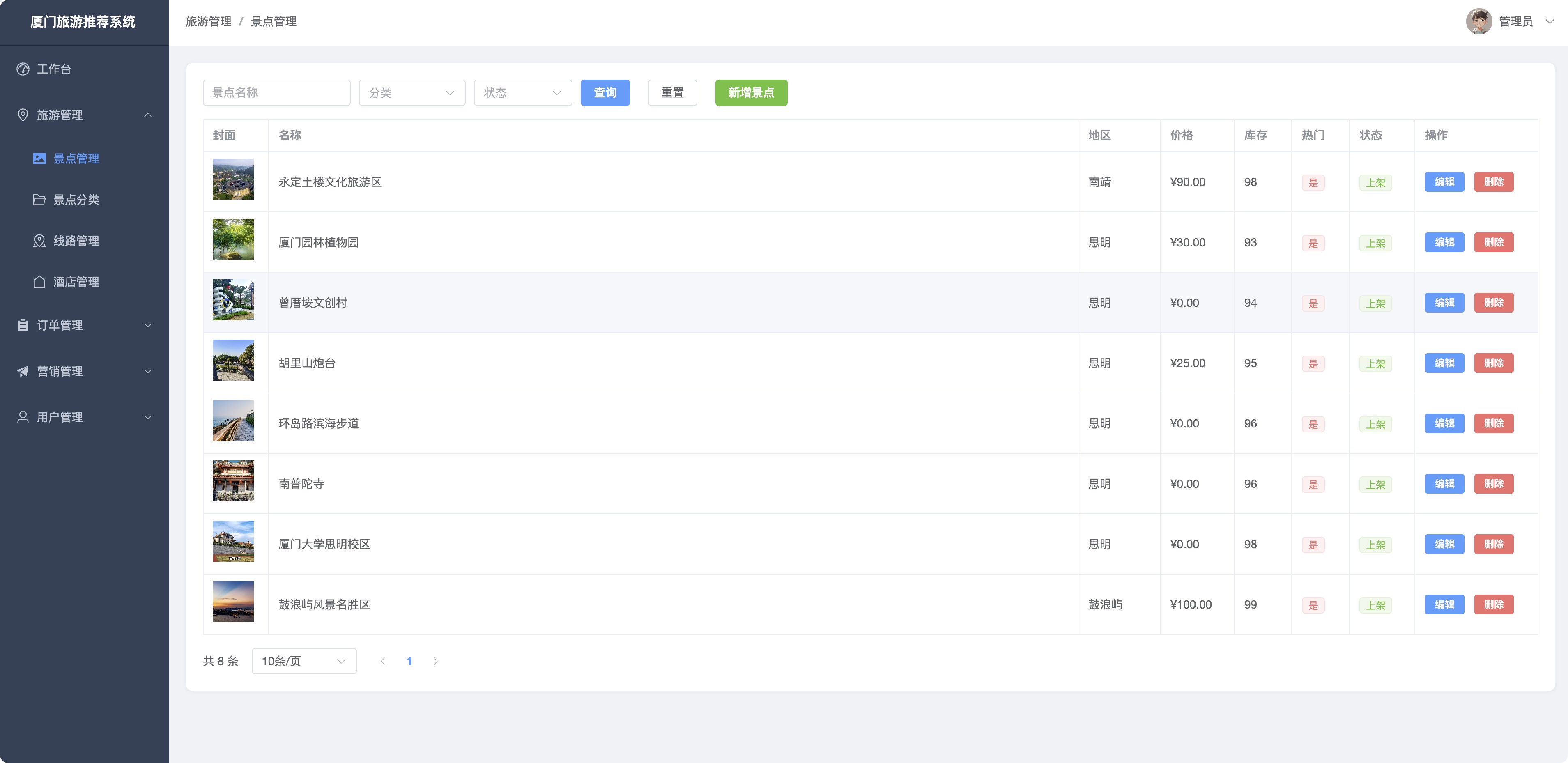
Task: Open the 10条/页 page size dropdown
Action: click(x=304, y=662)
